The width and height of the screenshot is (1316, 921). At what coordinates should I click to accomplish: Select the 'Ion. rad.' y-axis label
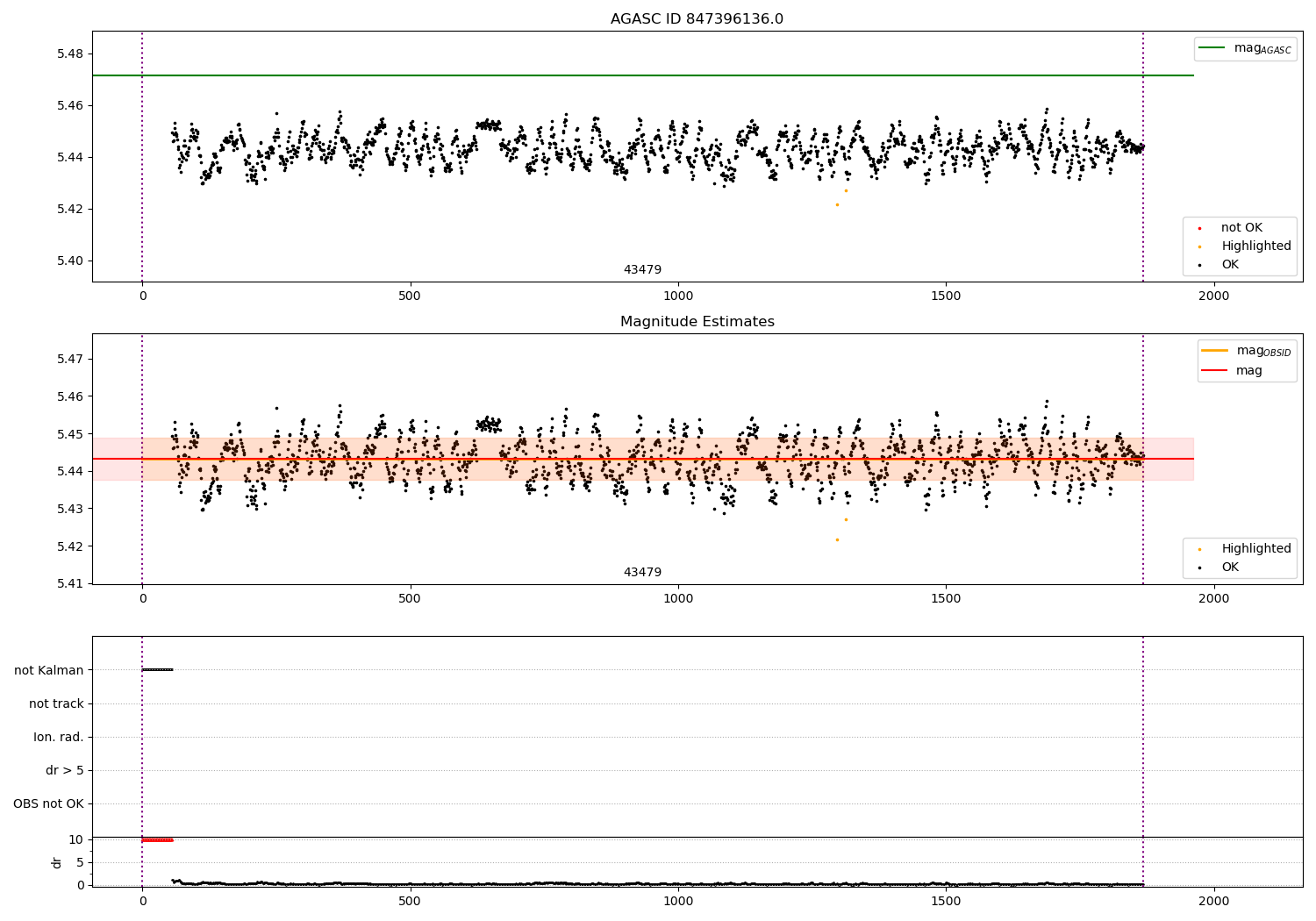pyautogui.click(x=59, y=737)
